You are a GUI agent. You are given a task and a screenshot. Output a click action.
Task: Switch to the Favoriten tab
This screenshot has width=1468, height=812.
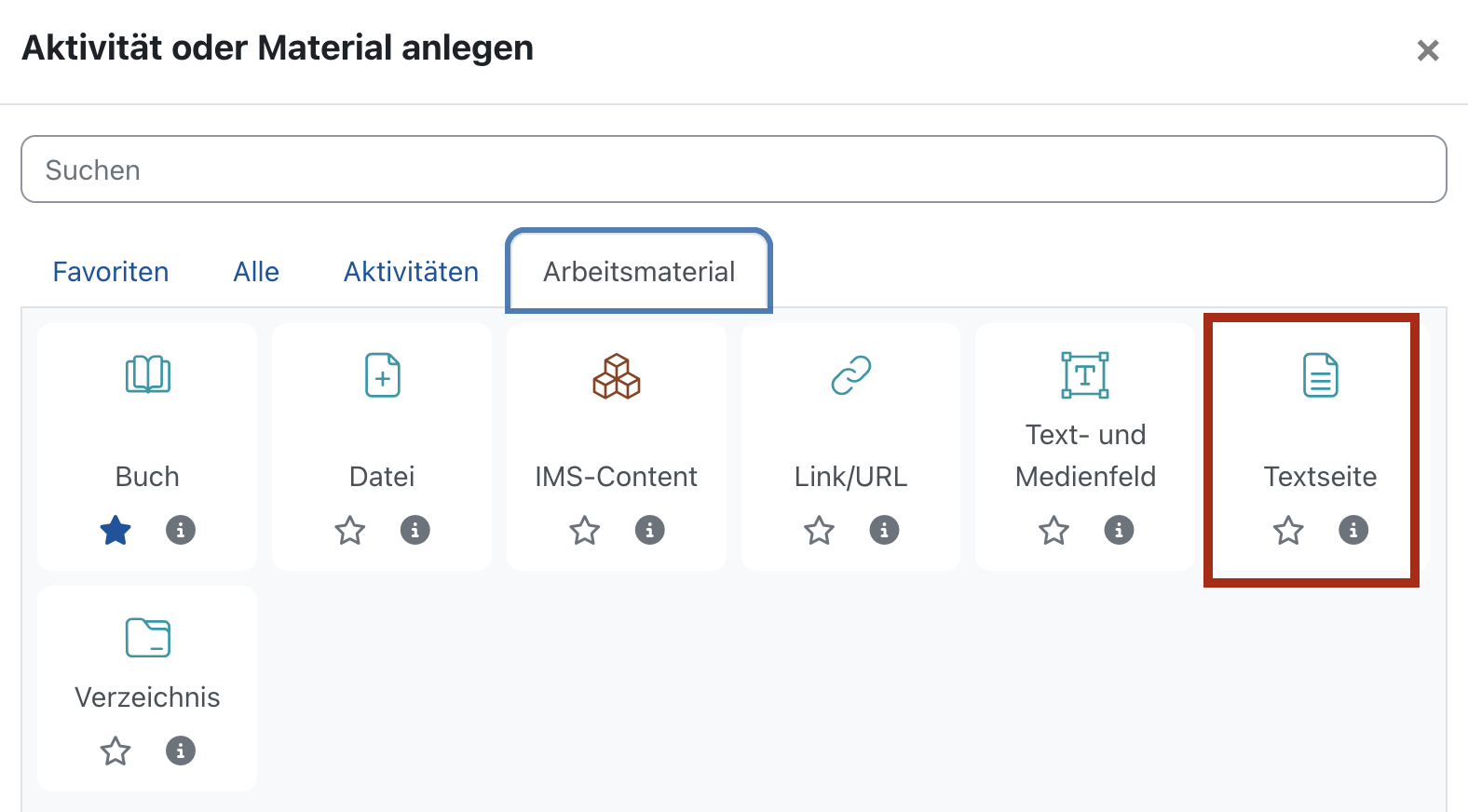(110, 271)
